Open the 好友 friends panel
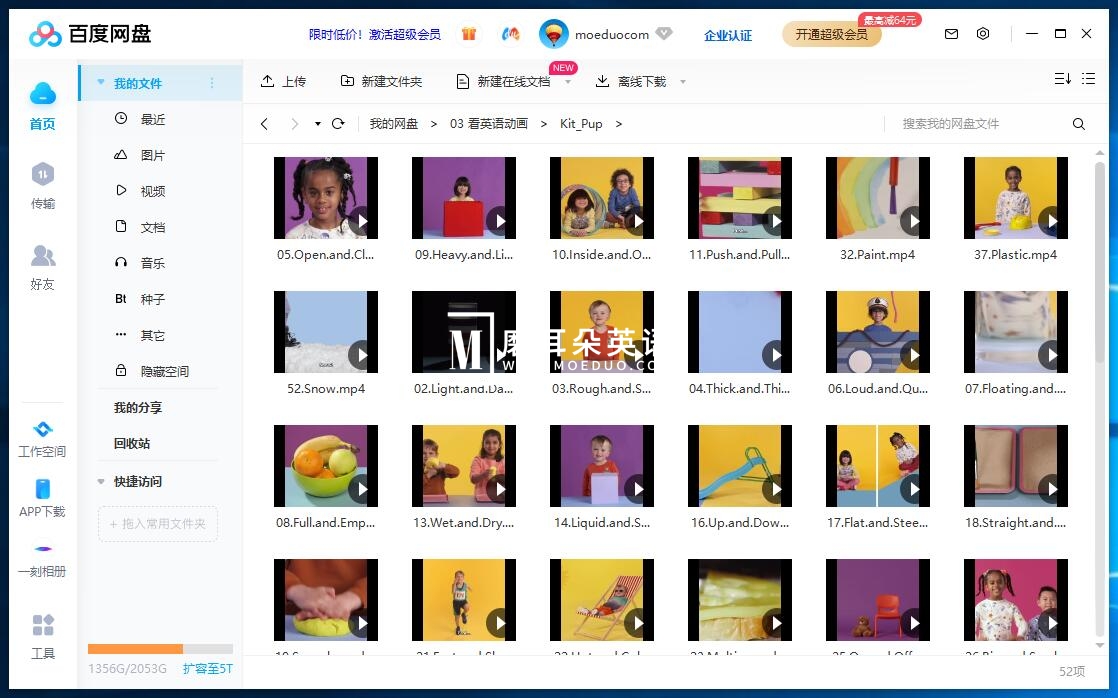This screenshot has width=1118, height=698. [x=42, y=268]
